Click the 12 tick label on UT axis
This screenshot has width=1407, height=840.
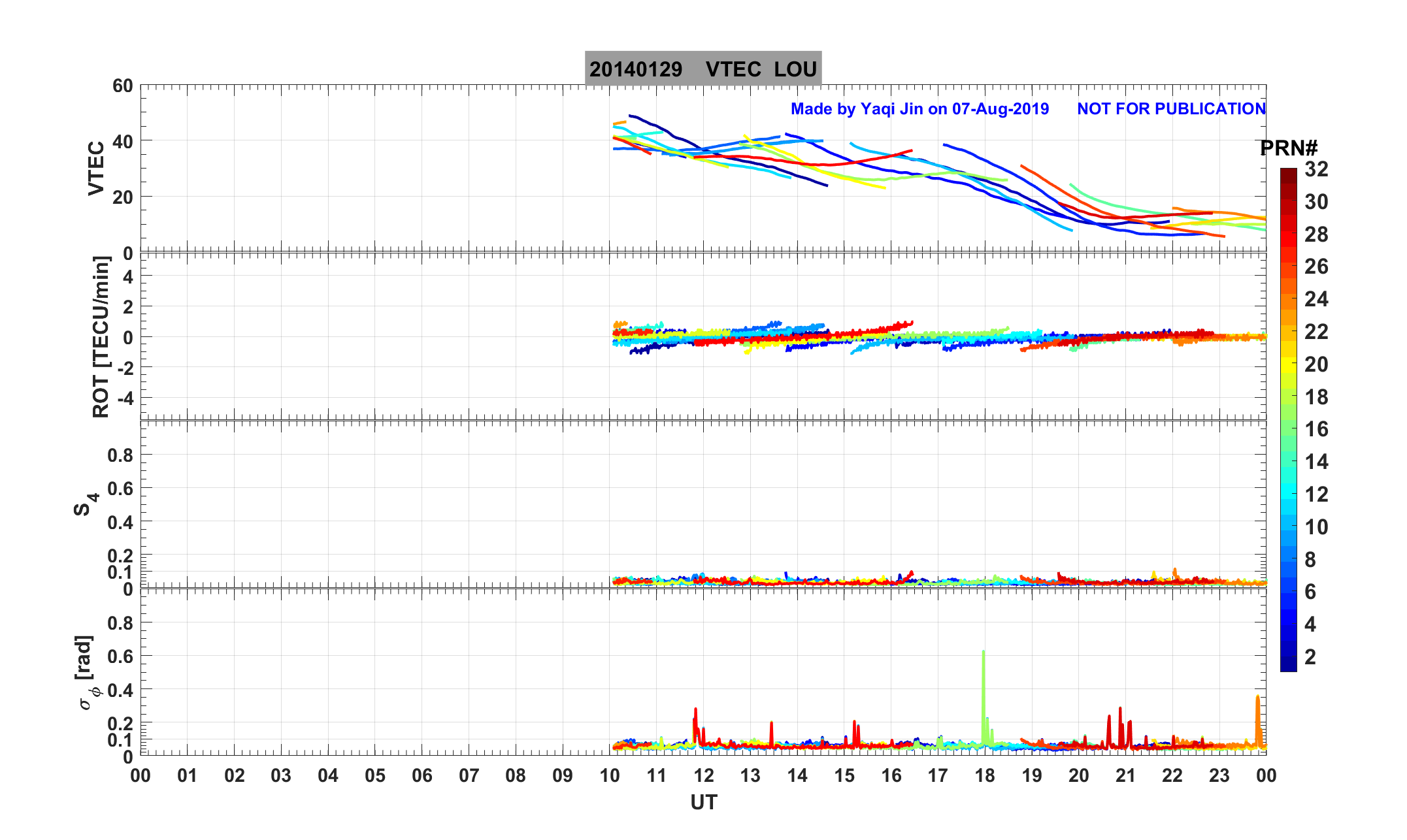(x=703, y=776)
